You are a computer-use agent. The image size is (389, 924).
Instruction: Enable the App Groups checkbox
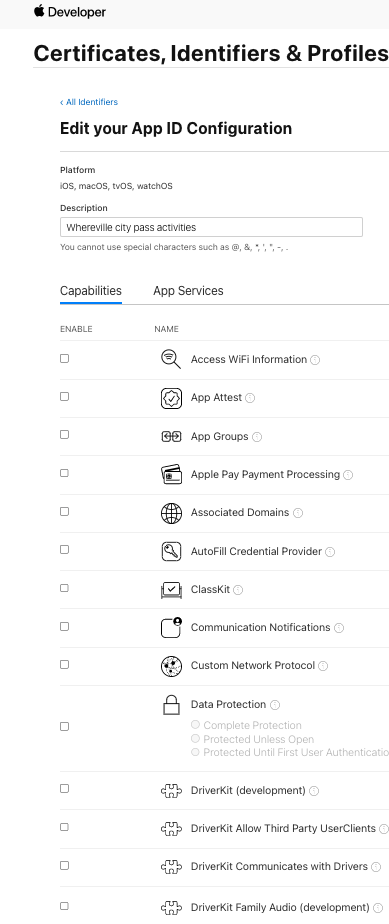coord(64,435)
